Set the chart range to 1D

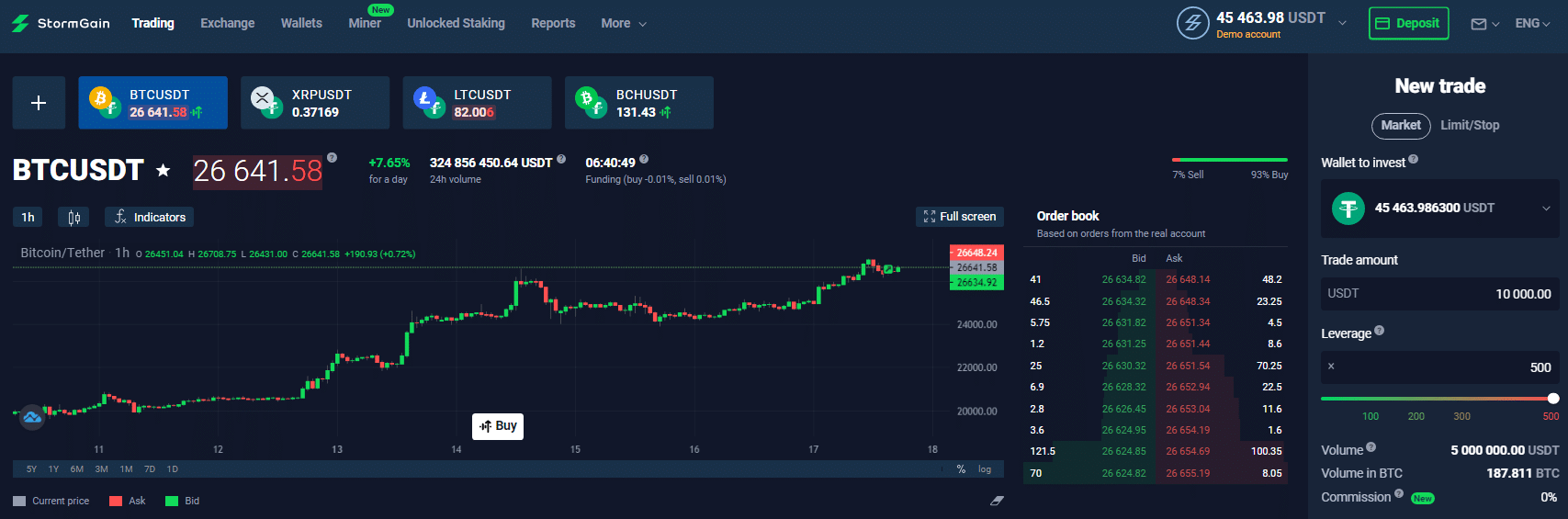(172, 468)
